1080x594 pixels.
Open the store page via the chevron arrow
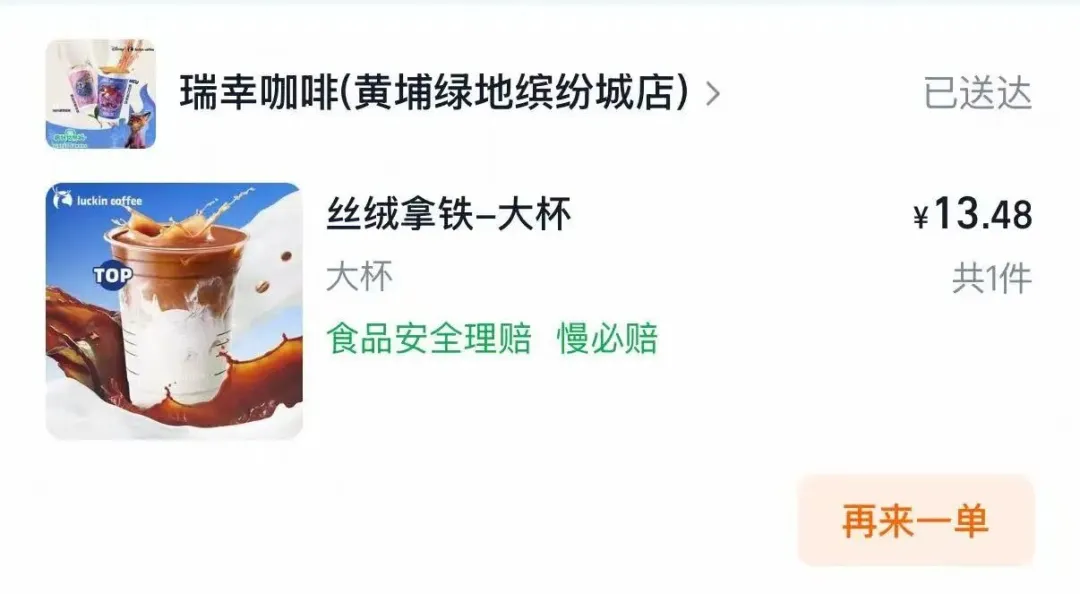coord(713,94)
